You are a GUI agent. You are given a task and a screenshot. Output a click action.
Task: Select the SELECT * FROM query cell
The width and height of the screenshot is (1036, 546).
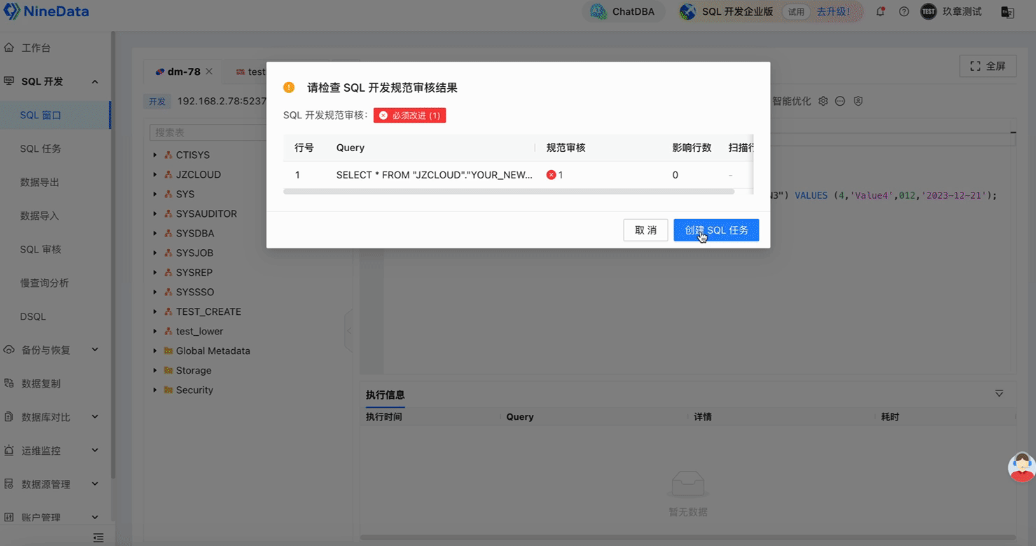(x=434, y=175)
